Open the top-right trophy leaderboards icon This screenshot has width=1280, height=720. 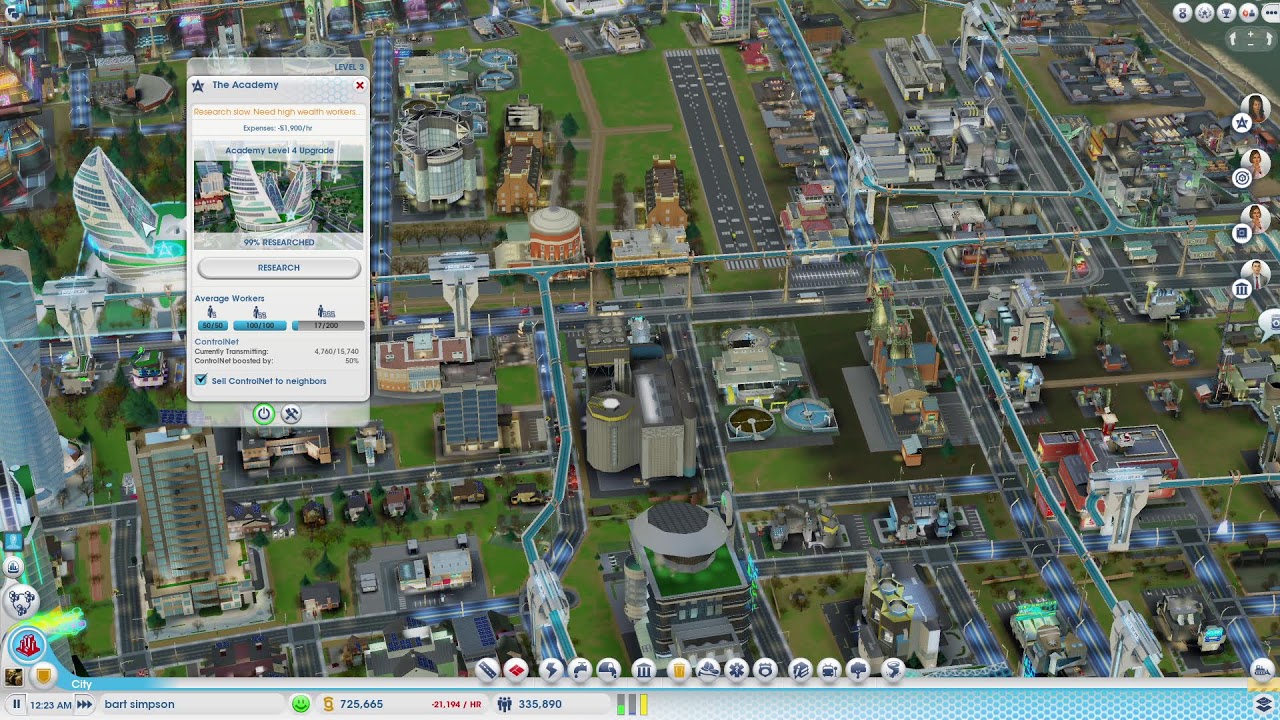pos(1226,13)
